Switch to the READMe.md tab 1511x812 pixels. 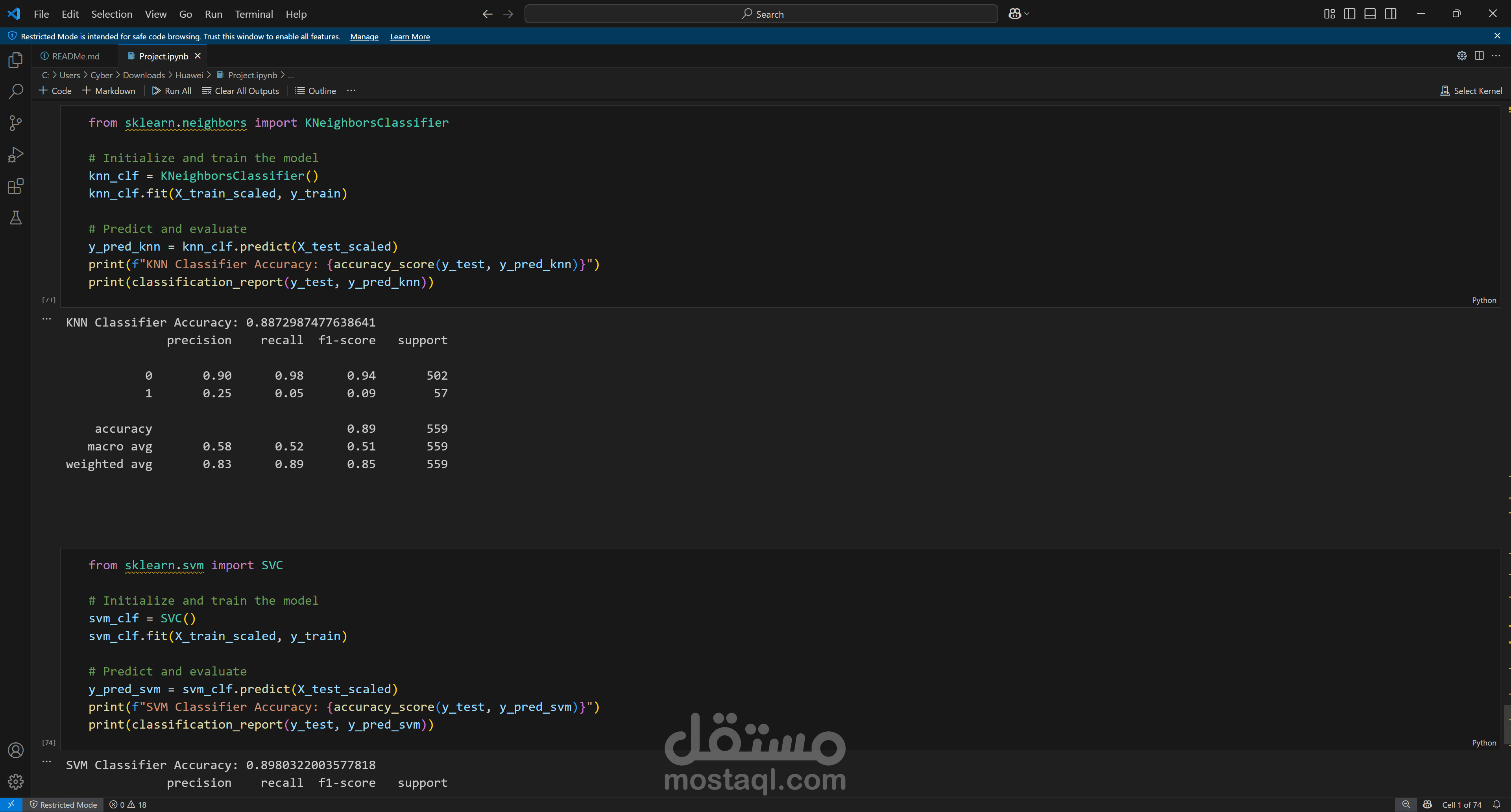click(75, 56)
